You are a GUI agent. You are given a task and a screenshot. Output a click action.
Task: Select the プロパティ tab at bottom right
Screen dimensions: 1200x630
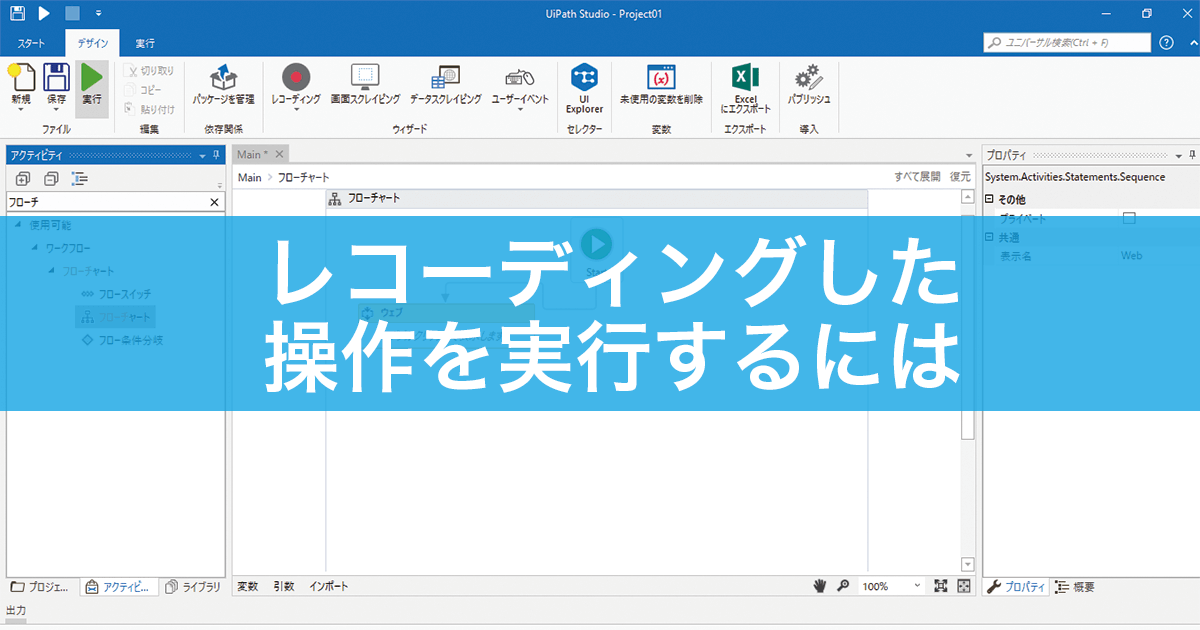1016,587
